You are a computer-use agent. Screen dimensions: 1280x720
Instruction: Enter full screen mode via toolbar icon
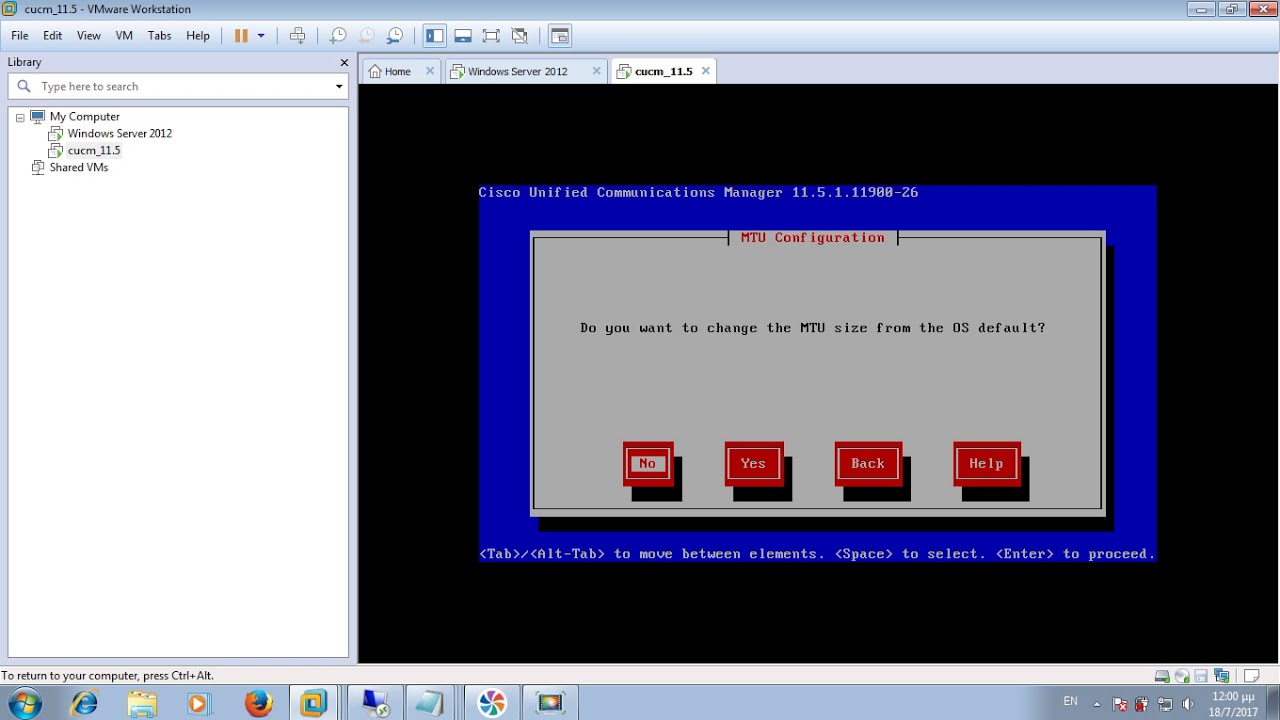(491, 35)
